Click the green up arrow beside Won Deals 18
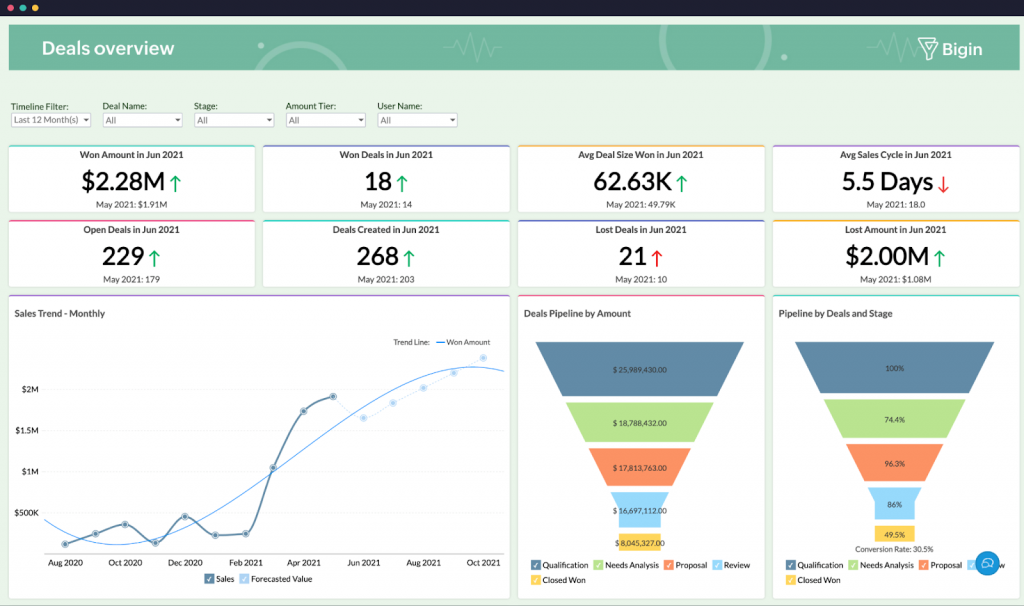The image size is (1024, 606). click(x=404, y=182)
